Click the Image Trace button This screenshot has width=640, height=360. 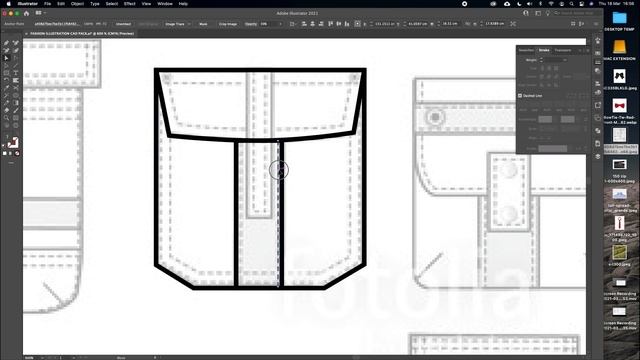pyautogui.click(x=175, y=24)
